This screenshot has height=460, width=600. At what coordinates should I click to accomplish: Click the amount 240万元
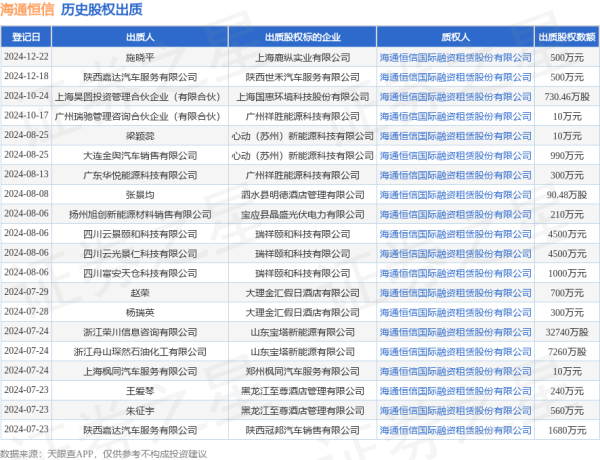pyautogui.click(x=567, y=391)
